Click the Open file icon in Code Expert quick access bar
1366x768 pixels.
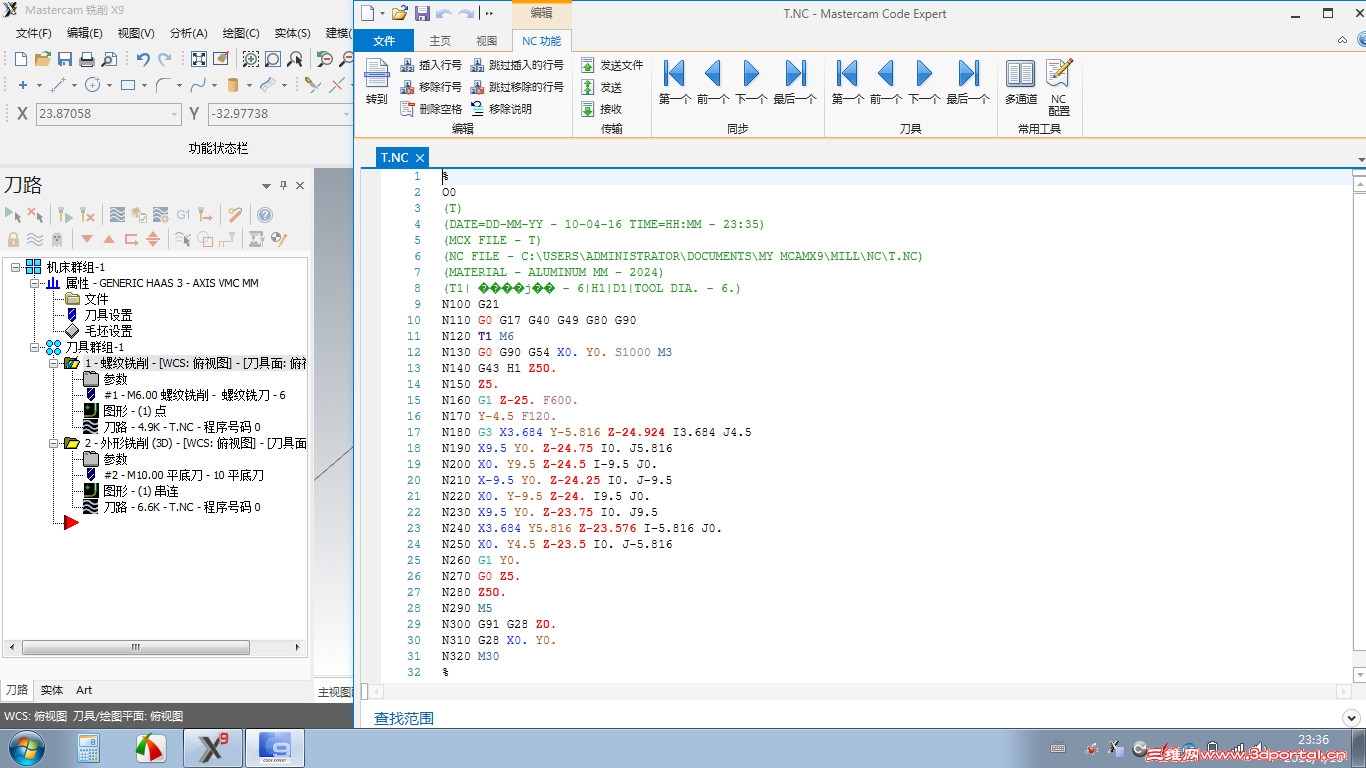(x=399, y=13)
